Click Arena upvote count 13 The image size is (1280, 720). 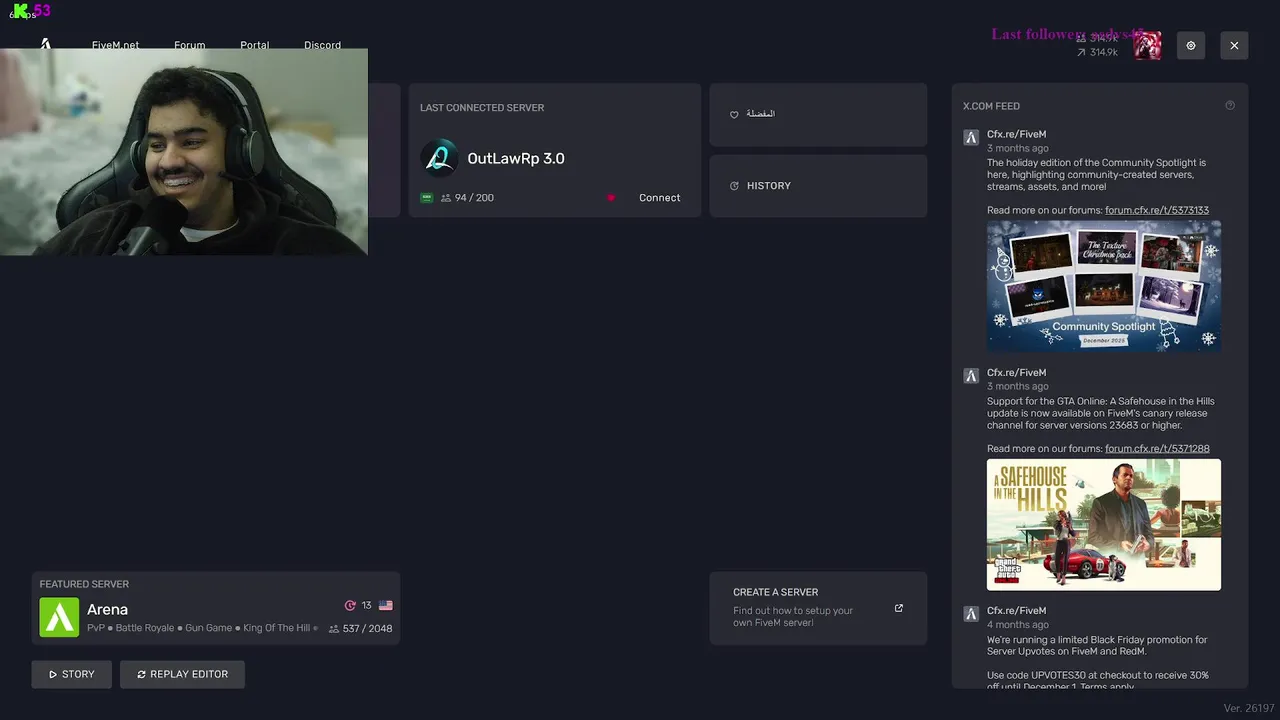[x=366, y=605]
